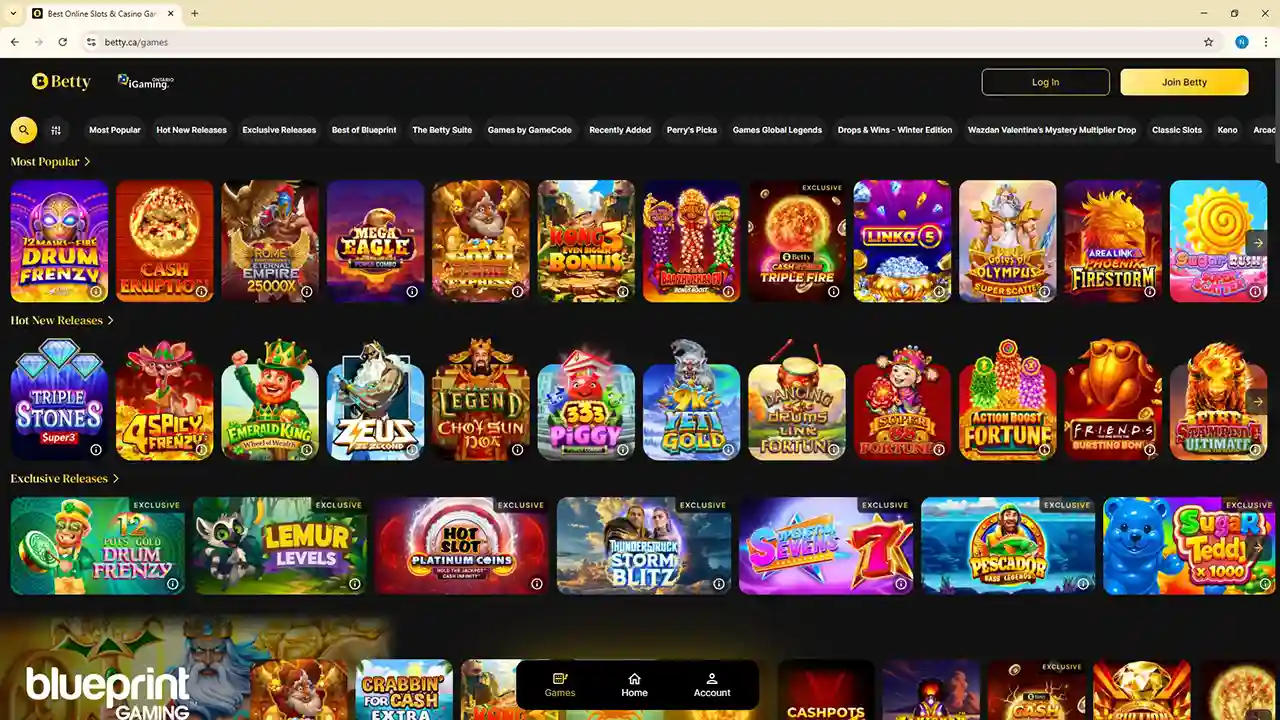Click the Join Betty button

coord(1184,82)
